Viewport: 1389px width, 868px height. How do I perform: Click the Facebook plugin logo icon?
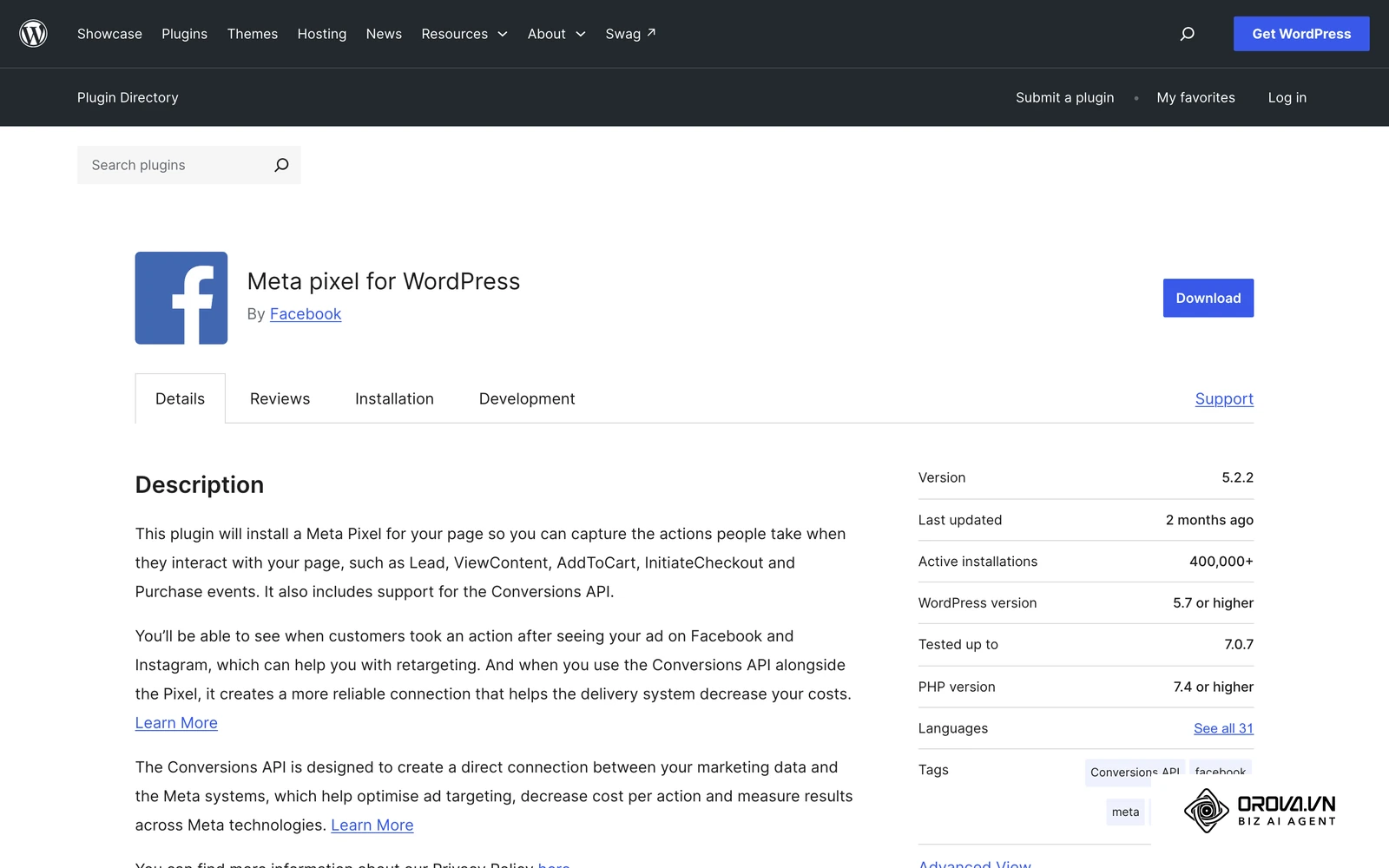point(181,298)
